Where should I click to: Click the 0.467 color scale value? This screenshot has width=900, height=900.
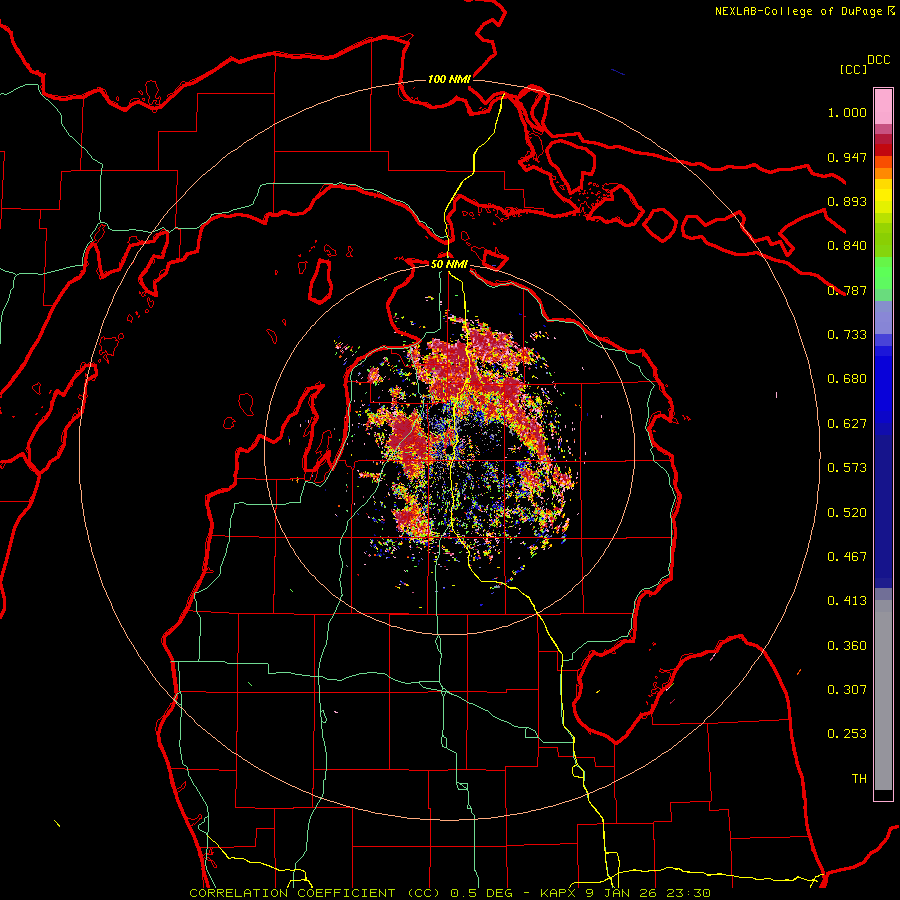pyautogui.click(x=847, y=557)
